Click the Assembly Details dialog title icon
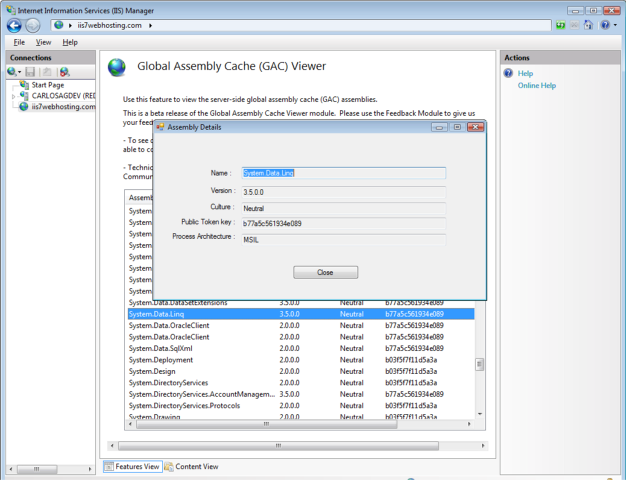Viewport: 626px width, 480px height. (x=160, y=127)
